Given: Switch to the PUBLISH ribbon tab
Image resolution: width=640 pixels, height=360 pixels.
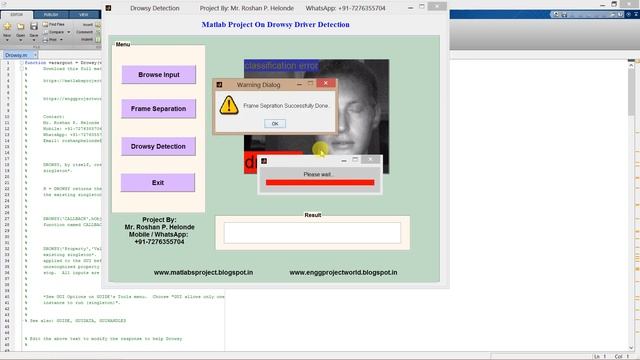Looking at the screenshot, I should click(x=51, y=15).
